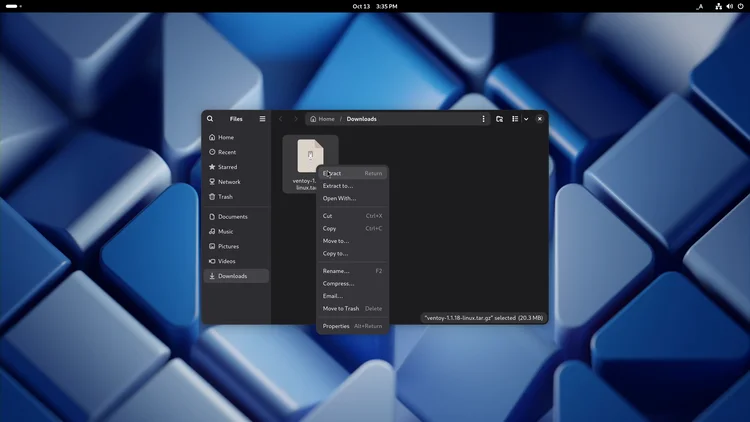Image resolution: width=750 pixels, height=422 pixels.
Task: Open the clock showing Oct 13 3:35 PM
Action: (x=375, y=6)
